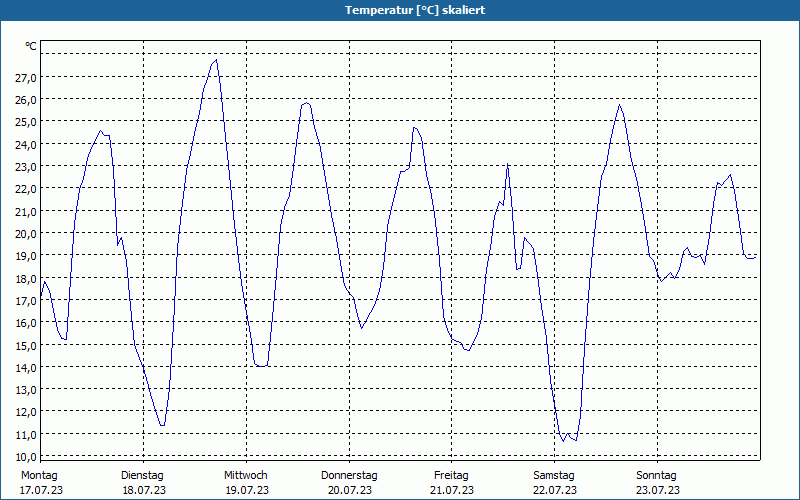Click the 20,0 axis value
Viewport: 800px width, 500px height.
26,234
